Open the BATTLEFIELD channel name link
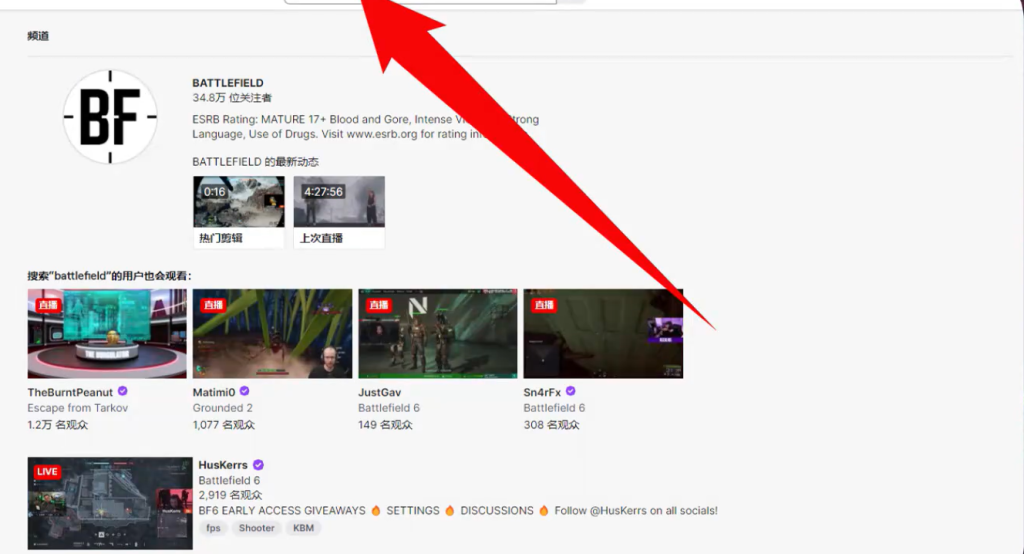Viewport: 1024px width, 554px height. click(228, 83)
